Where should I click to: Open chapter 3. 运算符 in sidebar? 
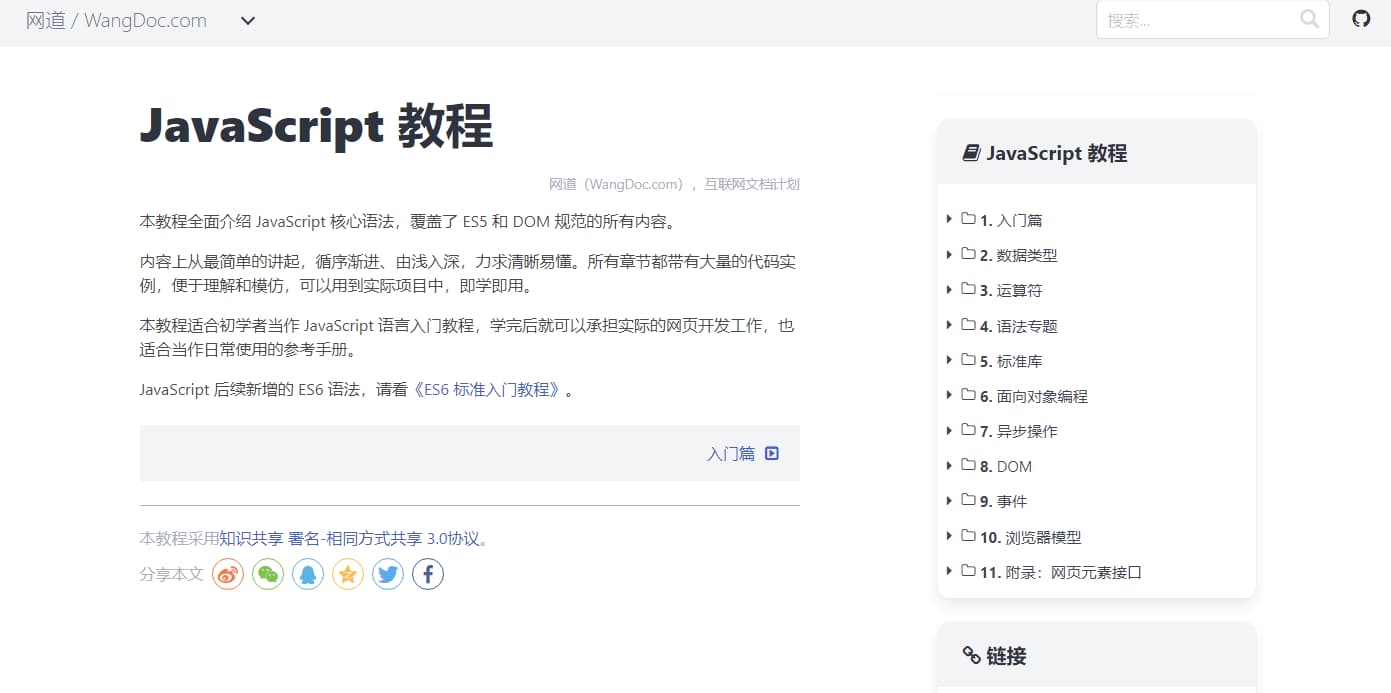(1011, 290)
